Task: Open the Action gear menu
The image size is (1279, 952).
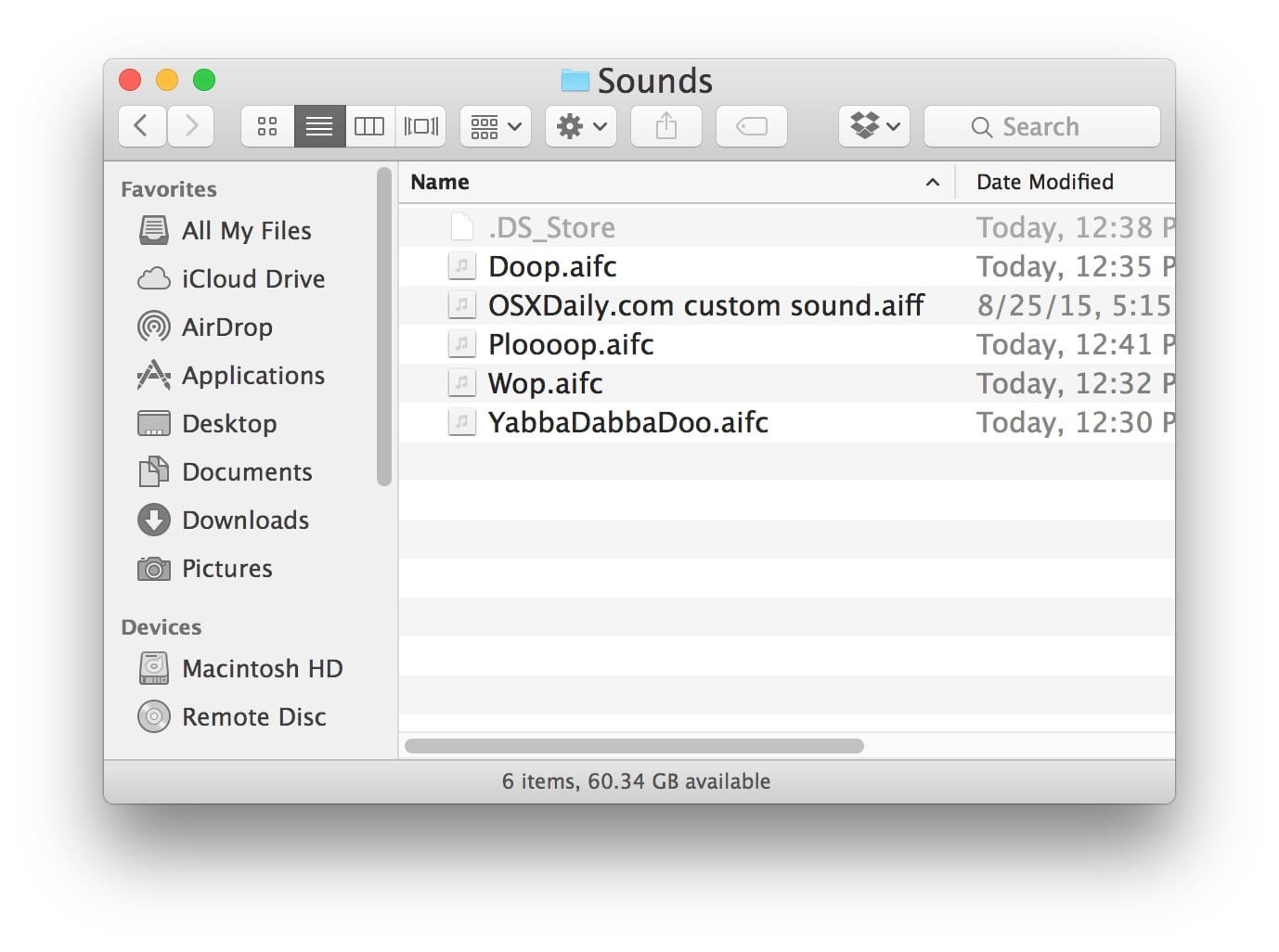Action: point(581,126)
